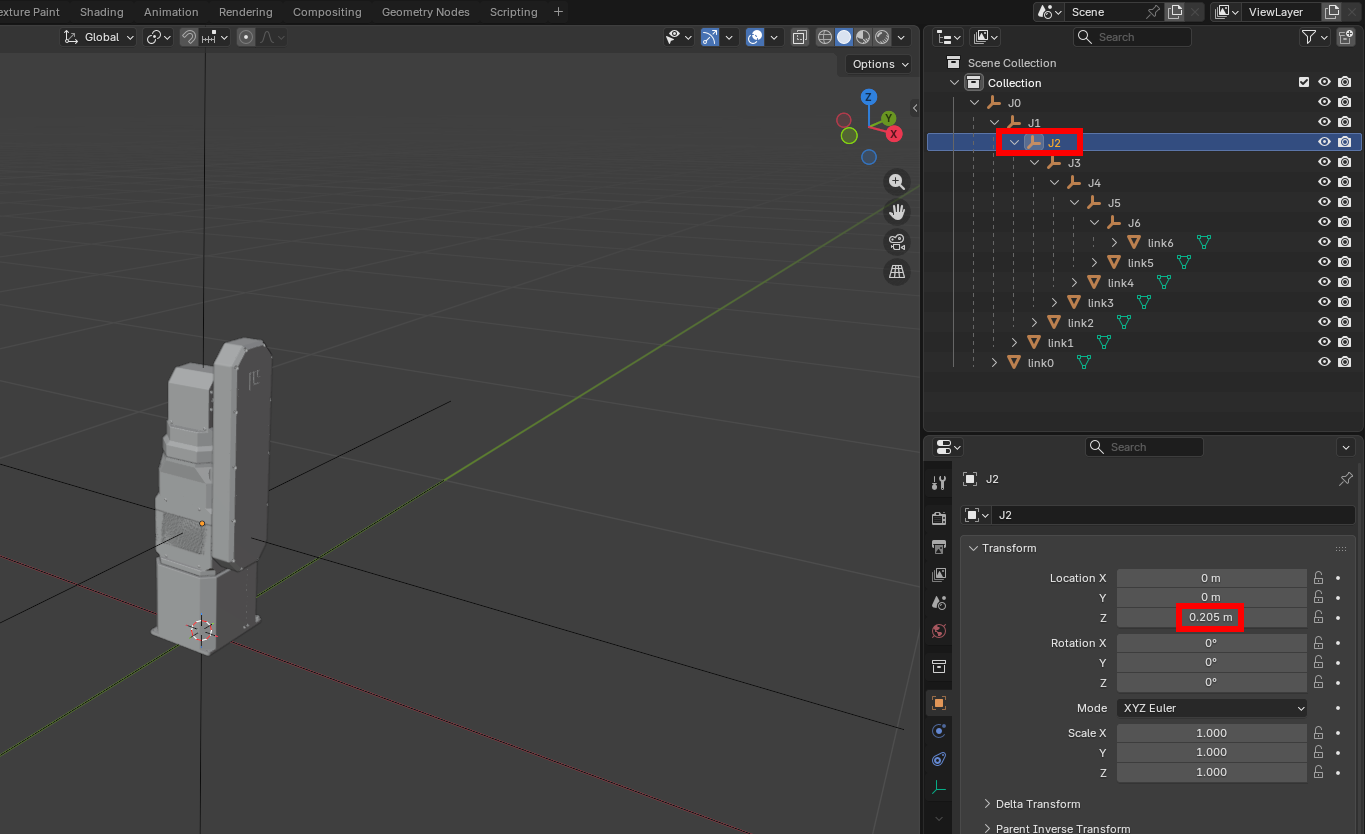Click the zoom magnifier viewport button
The image size is (1365, 834).
(897, 182)
